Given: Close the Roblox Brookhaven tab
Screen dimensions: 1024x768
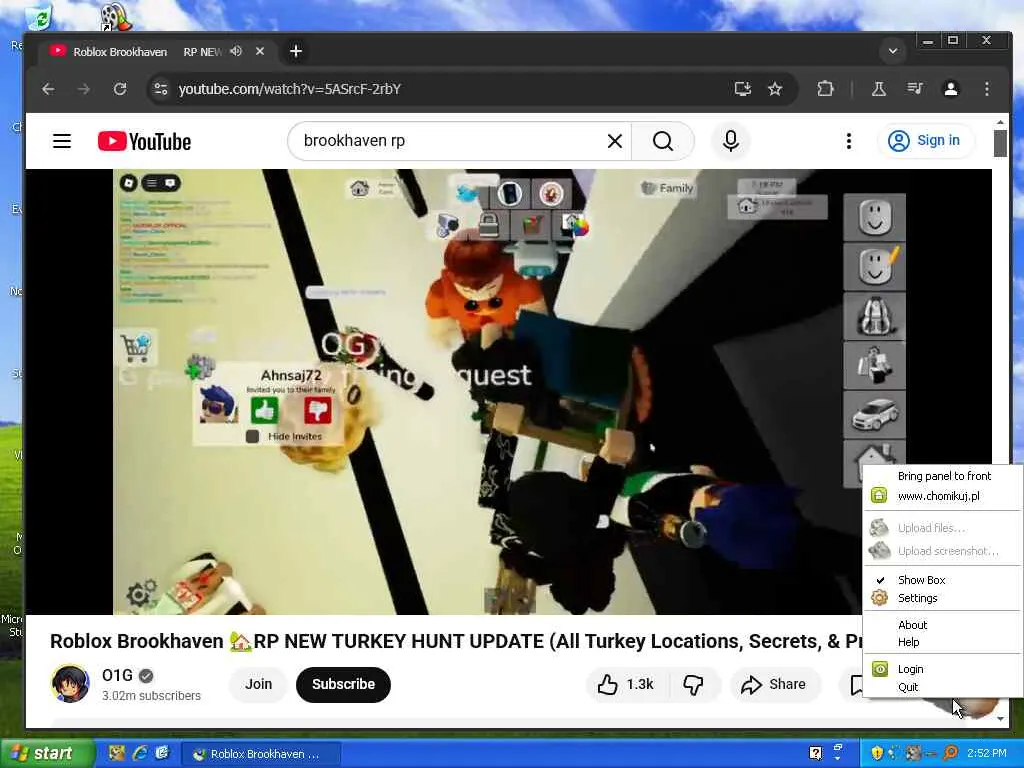Looking at the screenshot, I should click(260, 51).
